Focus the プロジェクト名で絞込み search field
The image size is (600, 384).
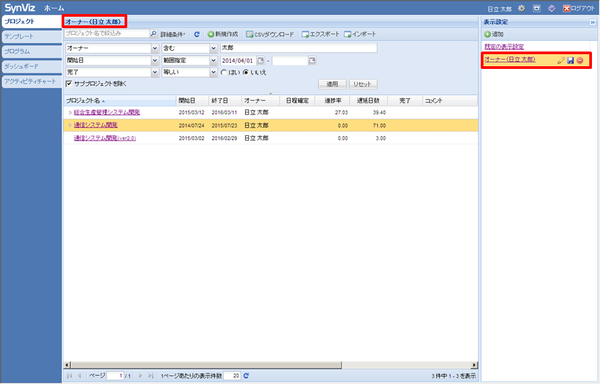(107, 34)
